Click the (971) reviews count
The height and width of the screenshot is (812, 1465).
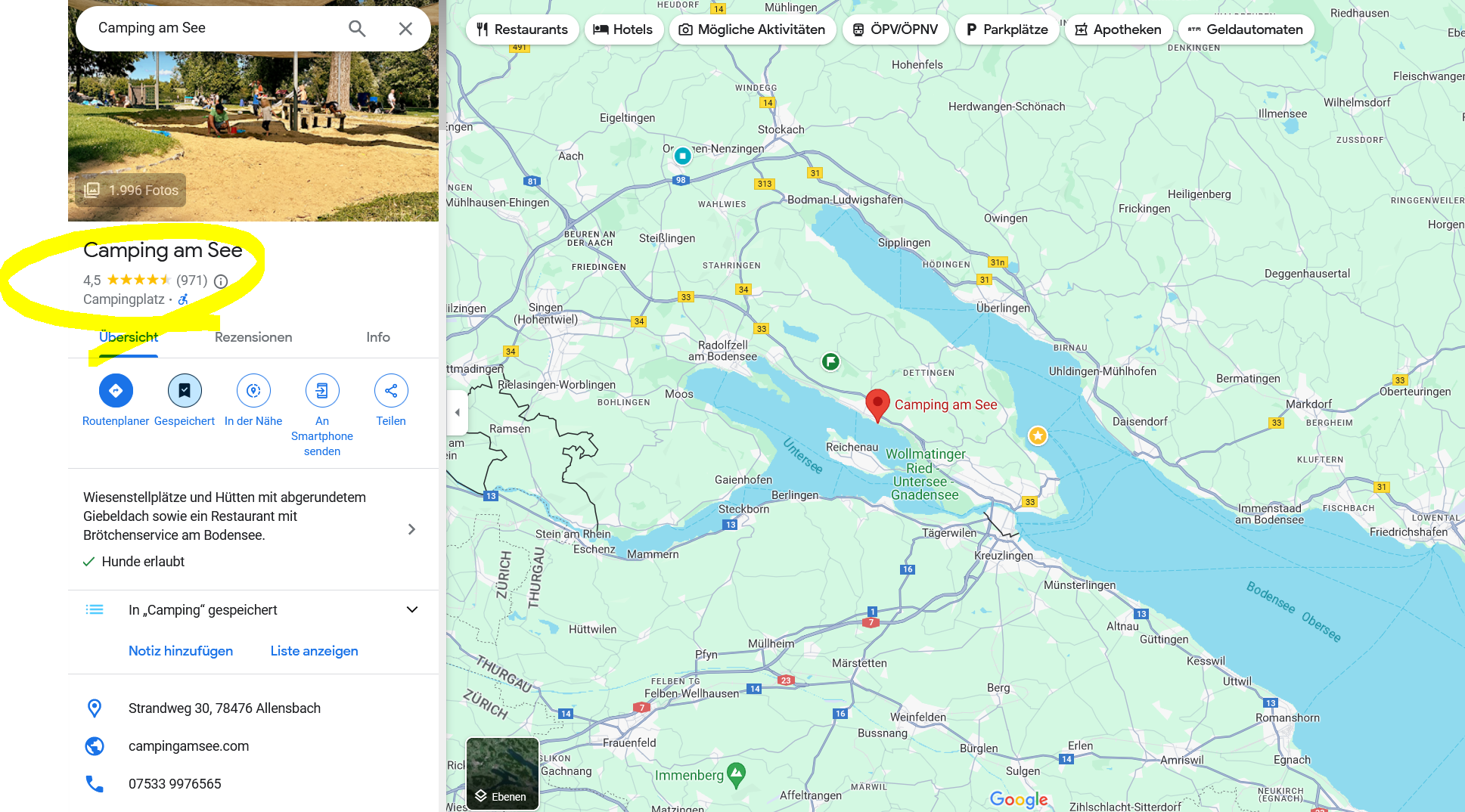pyautogui.click(x=192, y=280)
